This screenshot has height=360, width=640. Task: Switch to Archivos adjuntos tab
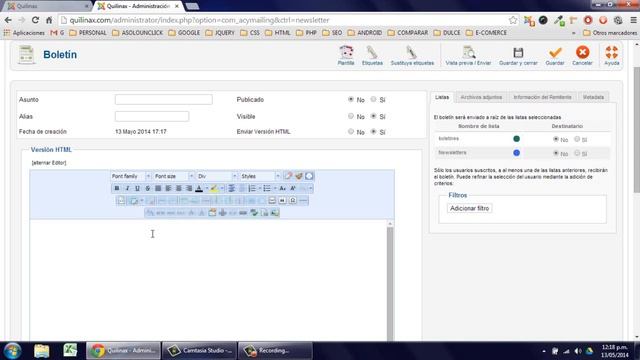481,97
